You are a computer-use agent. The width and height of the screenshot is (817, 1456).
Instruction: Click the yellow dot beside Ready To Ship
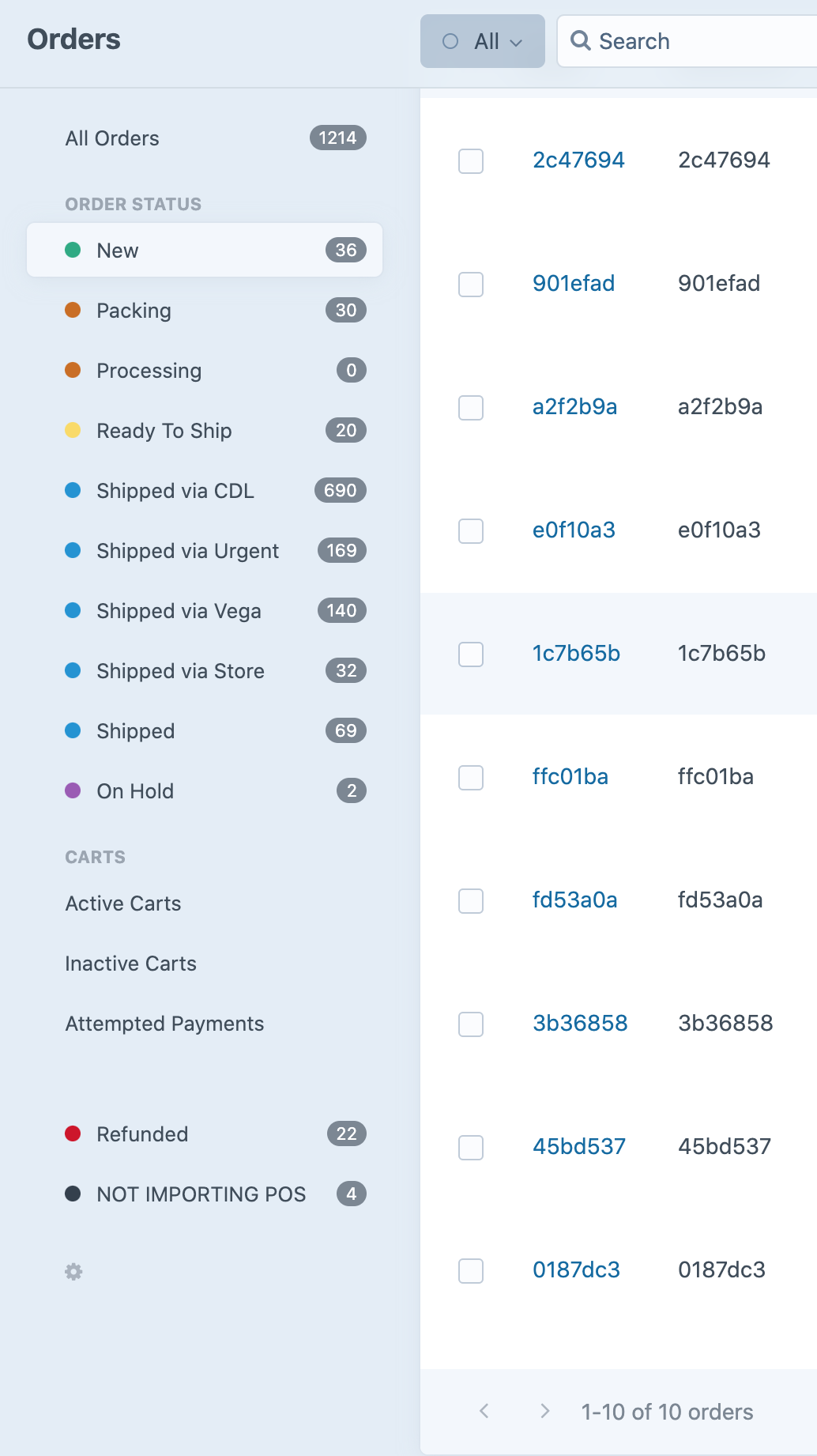[73, 431]
